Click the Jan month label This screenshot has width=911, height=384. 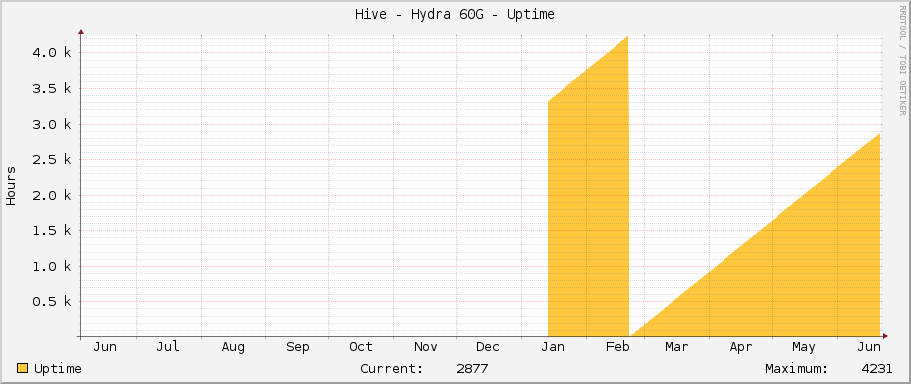553,347
